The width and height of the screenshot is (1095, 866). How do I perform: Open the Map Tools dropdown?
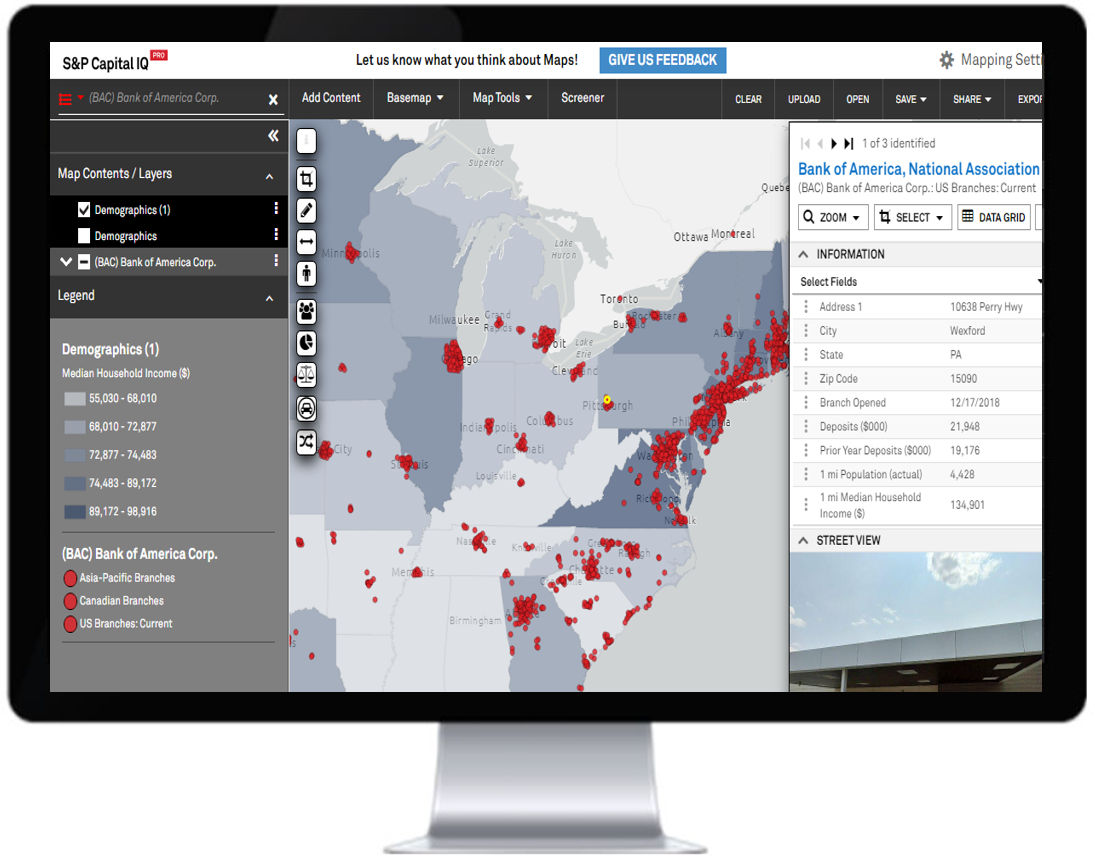click(x=502, y=98)
